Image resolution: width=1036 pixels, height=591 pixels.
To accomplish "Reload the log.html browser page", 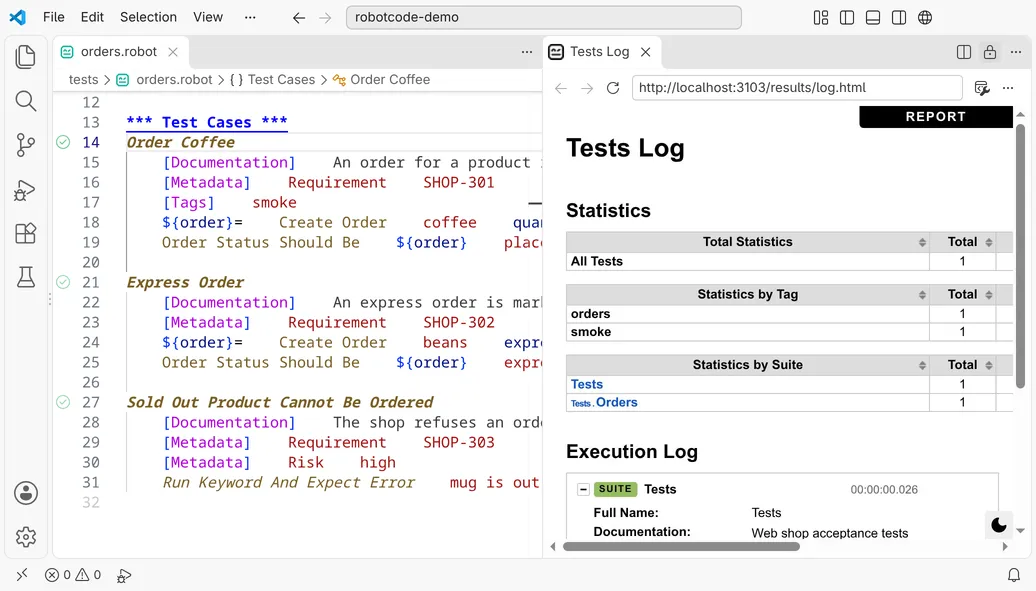I will pos(613,88).
